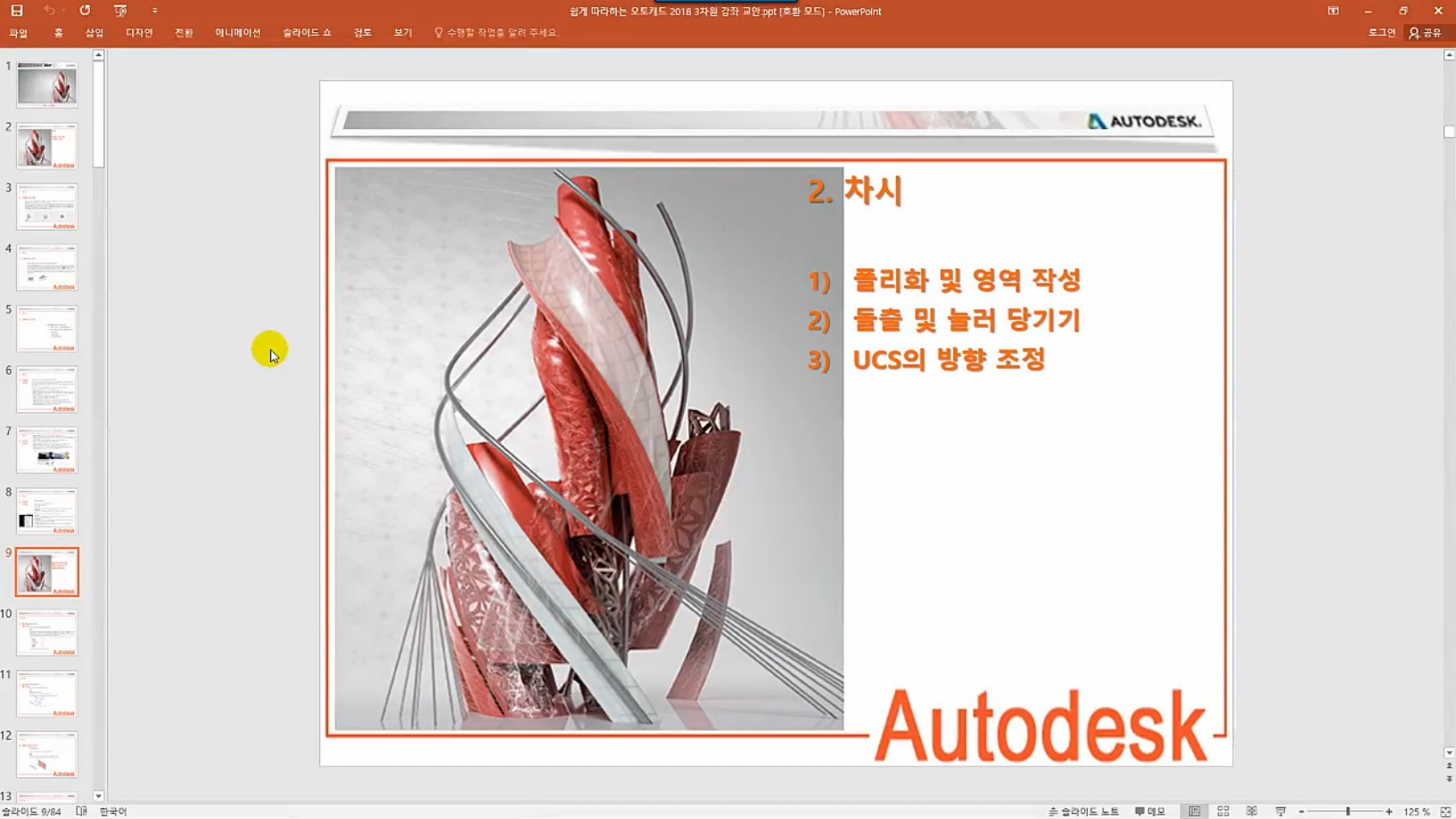
Task: Open the Ribbon Display Options menu
Action: click(1332, 10)
